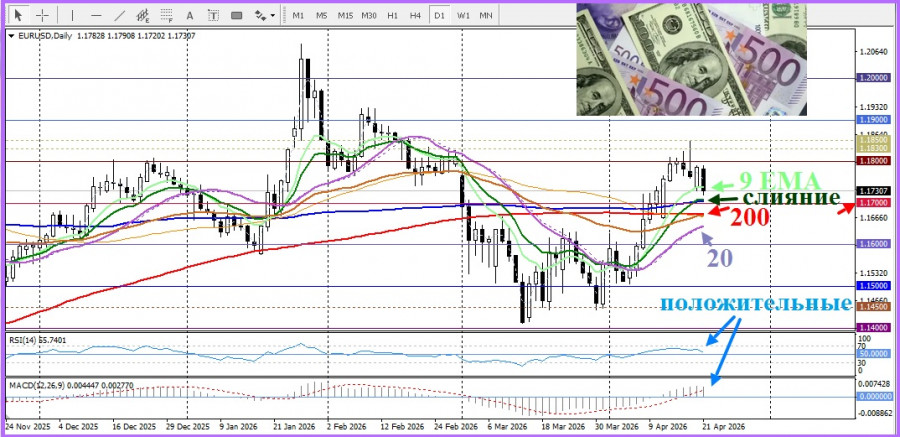Click the 1.18500 price level label
Image resolution: width=900 pixels, height=437 pixels.
click(x=874, y=140)
